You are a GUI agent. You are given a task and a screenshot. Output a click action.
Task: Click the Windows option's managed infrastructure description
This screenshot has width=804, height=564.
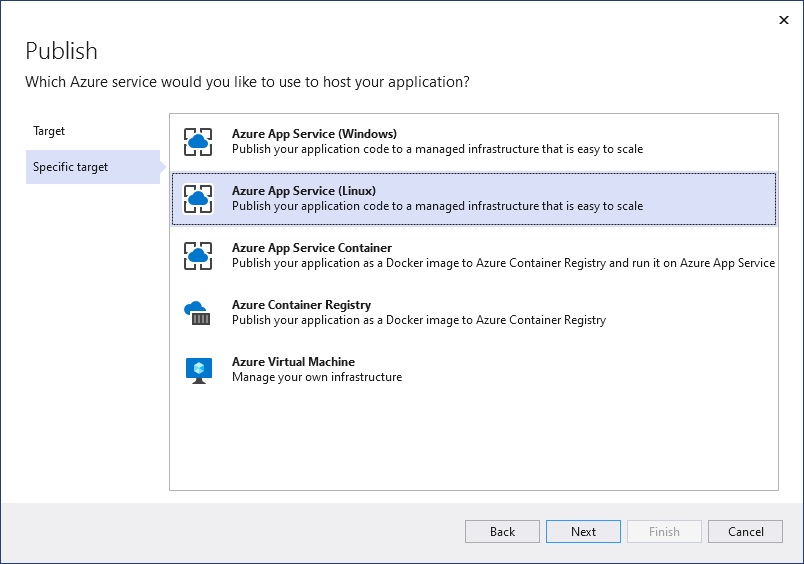coord(437,149)
